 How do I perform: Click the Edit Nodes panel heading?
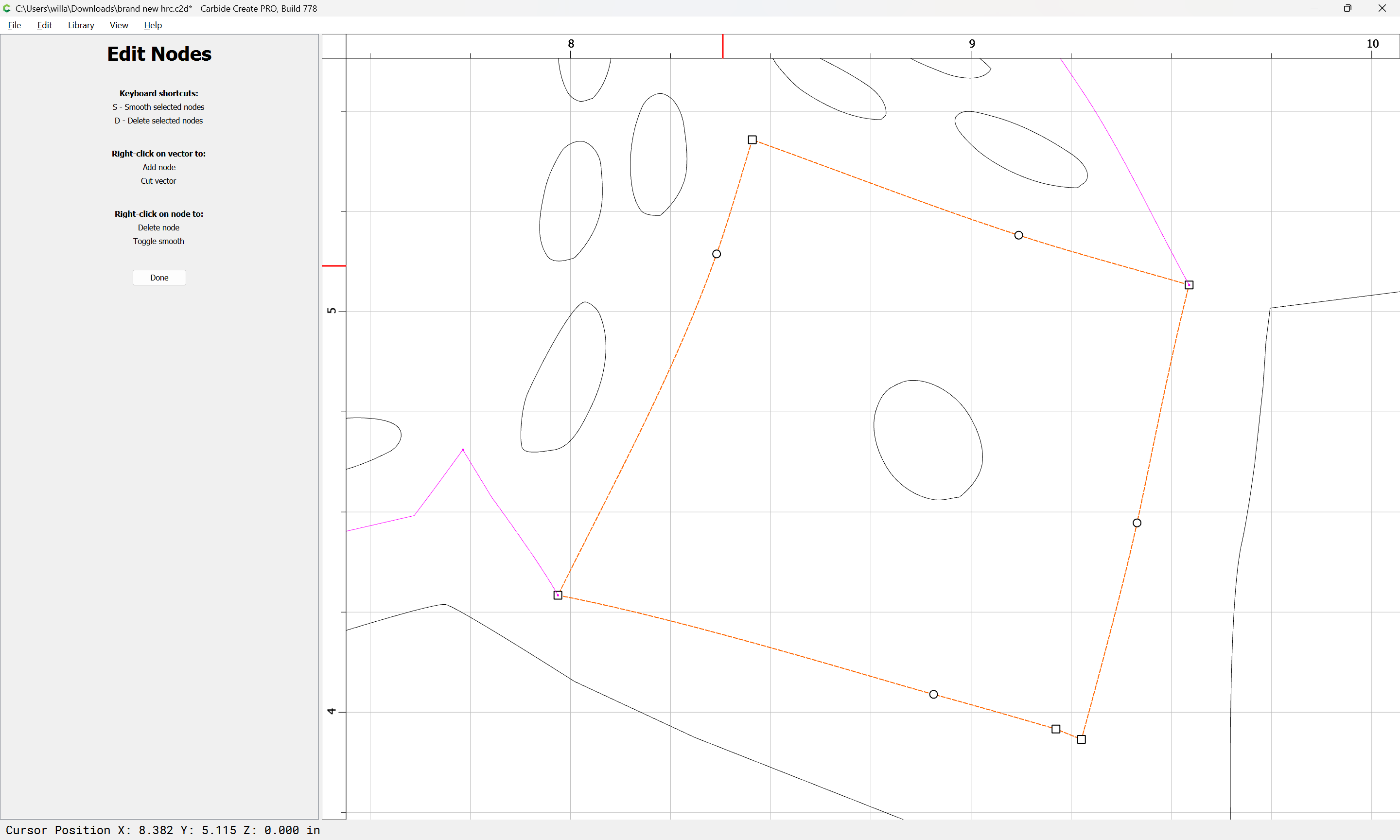(159, 54)
